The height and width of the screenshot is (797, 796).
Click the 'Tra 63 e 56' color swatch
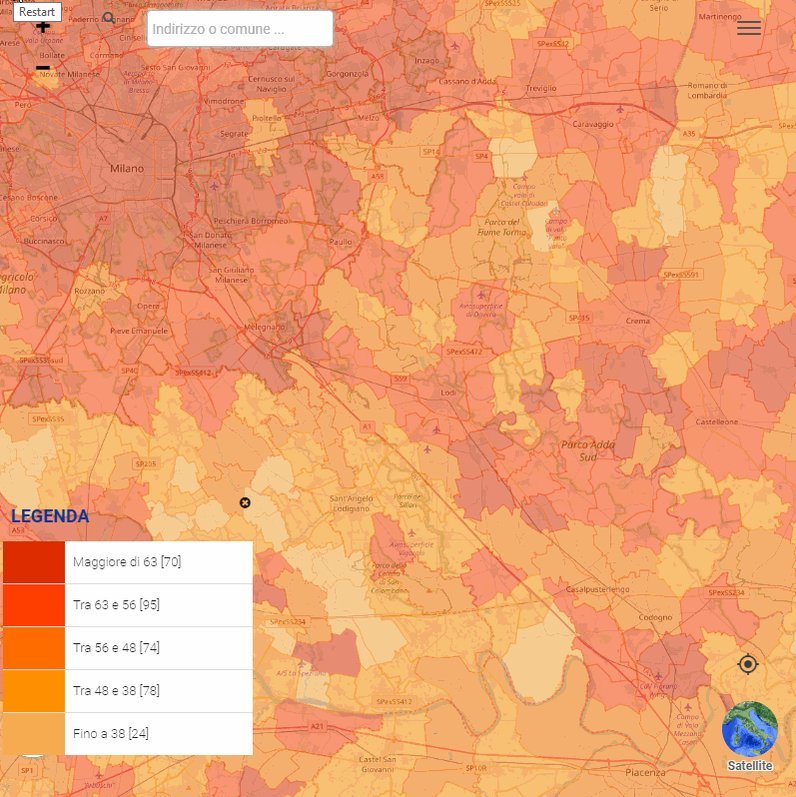(33, 605)
